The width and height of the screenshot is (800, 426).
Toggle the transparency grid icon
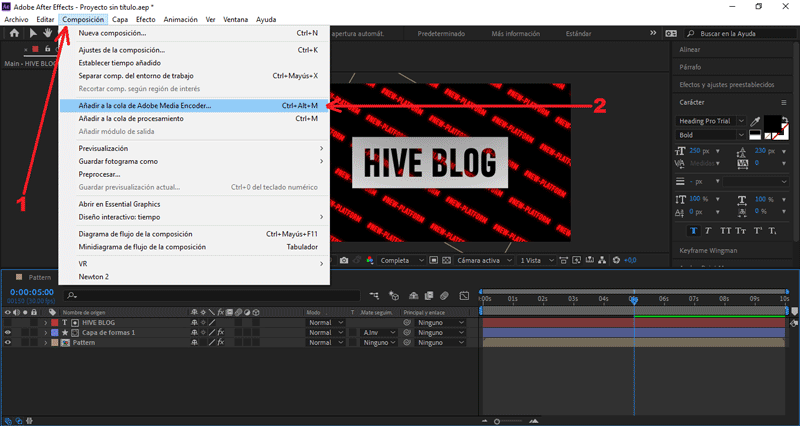point(446,260)
